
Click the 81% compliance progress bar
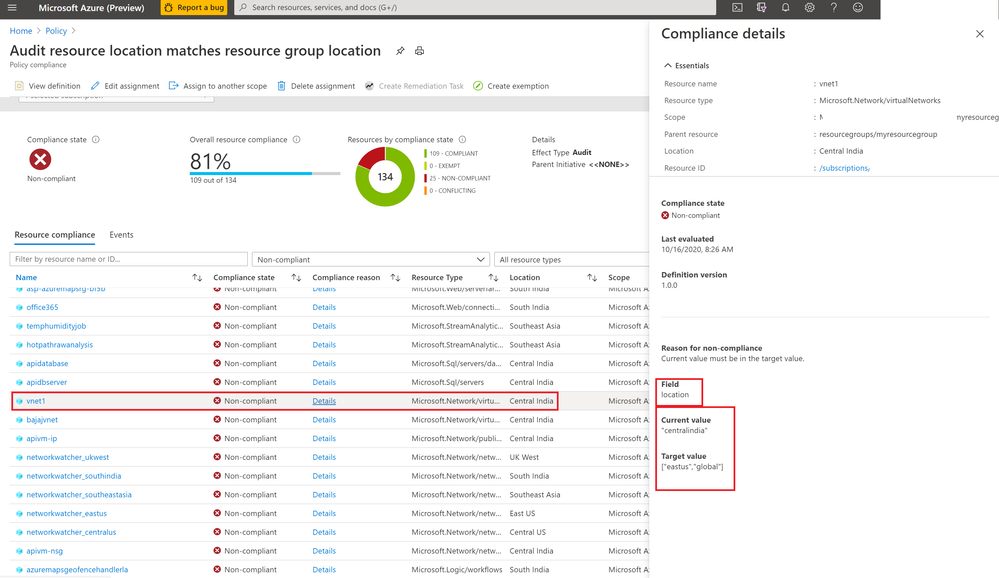click(264, 173)
